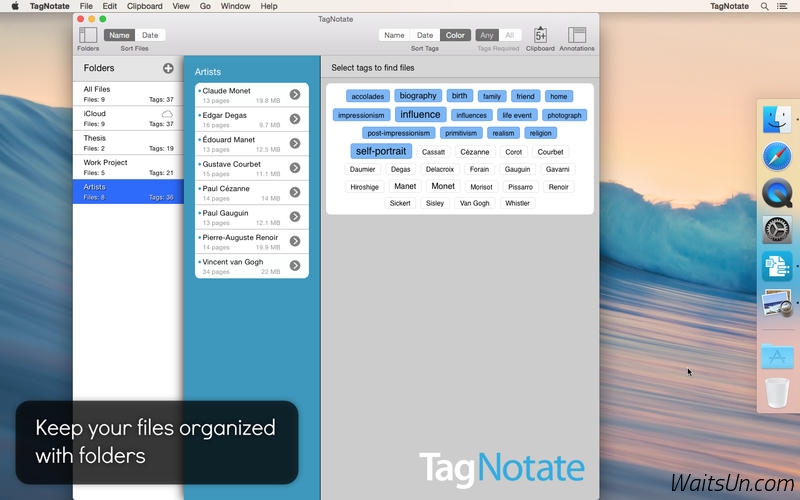Open Édouard Manet file arrow
This screenshot has width=800, height=500.
[x=295, y=143]
